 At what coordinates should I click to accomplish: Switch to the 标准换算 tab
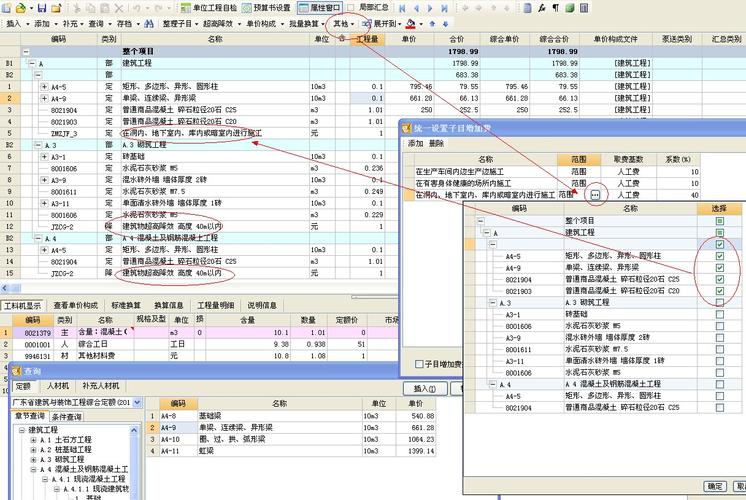pyautogui.click(x=126, y=305)
